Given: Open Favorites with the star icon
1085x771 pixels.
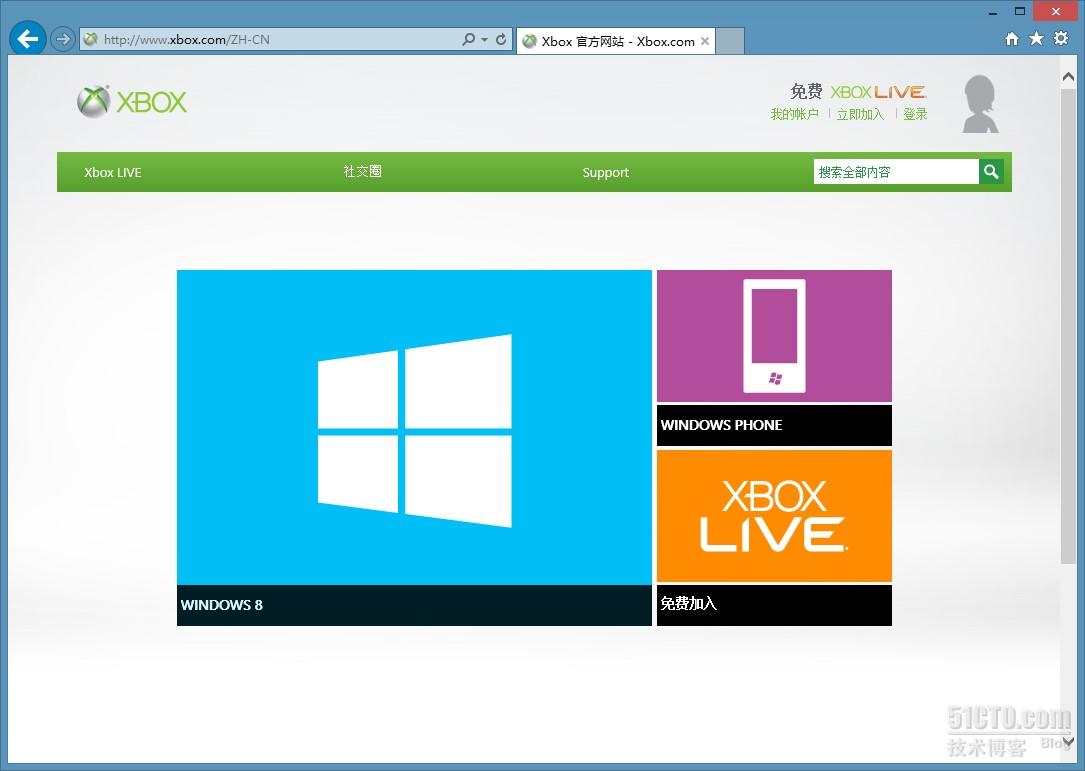Looking at the screenshot, I should [x=1036, y=39].
